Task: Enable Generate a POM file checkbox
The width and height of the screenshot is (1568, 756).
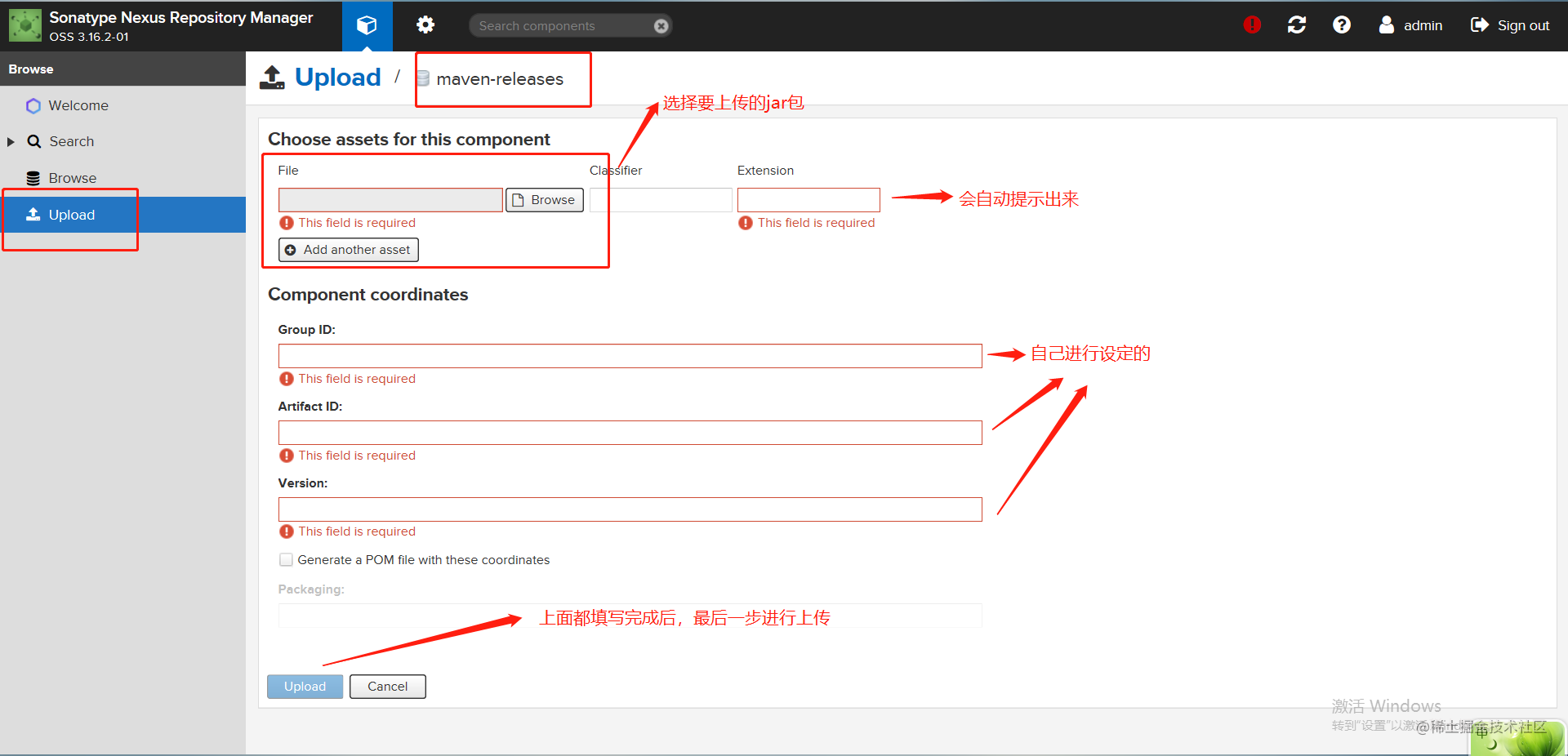Action: 286,560
